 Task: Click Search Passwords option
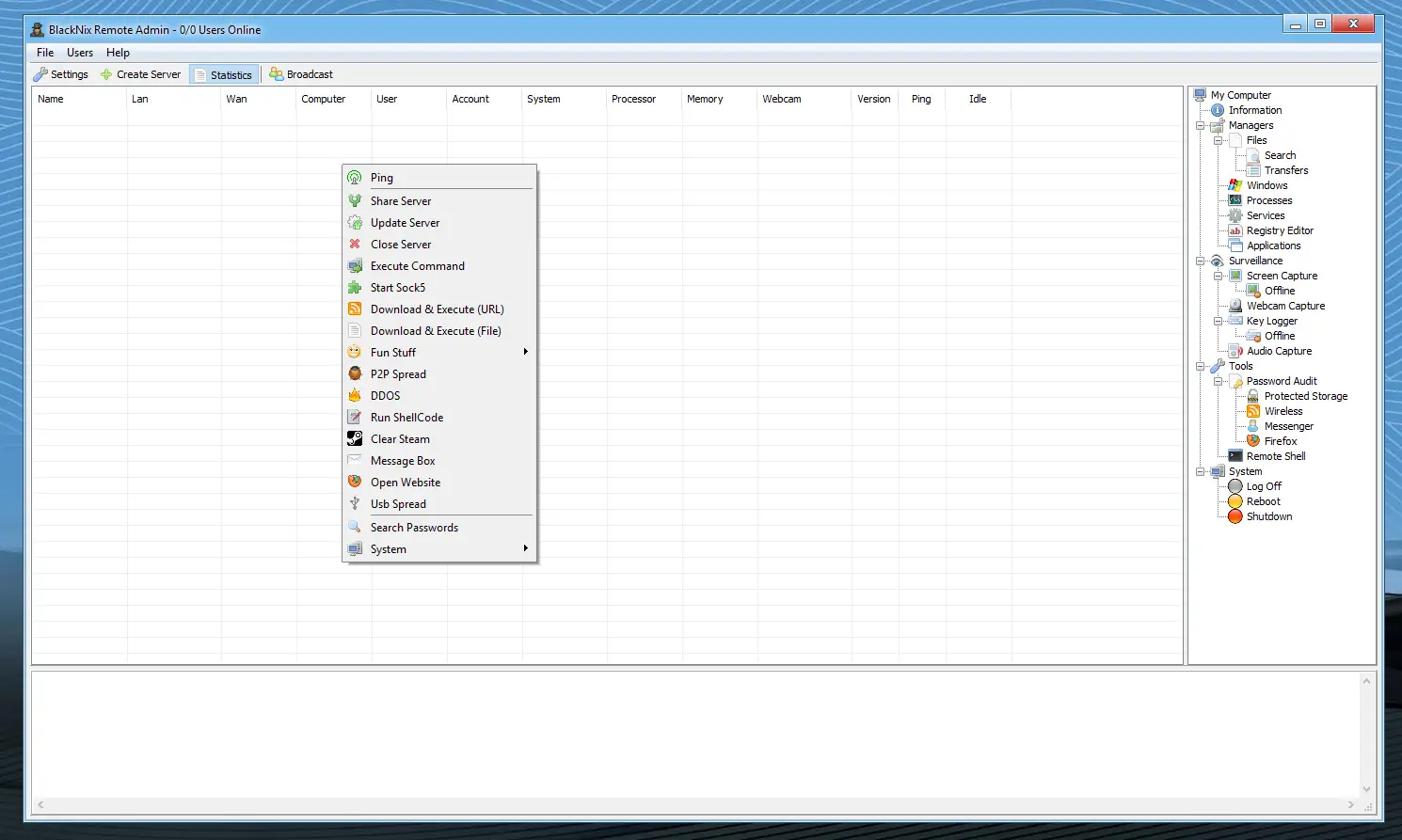414,527
